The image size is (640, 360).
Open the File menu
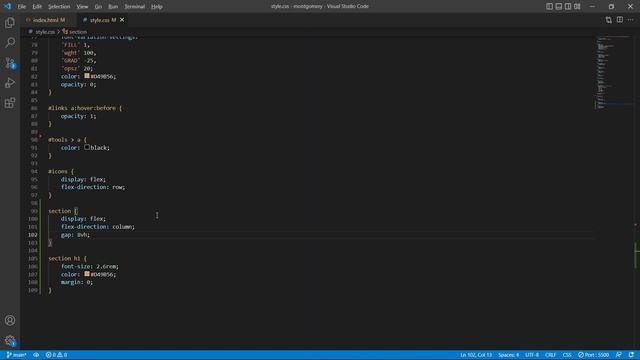tap(22, 7)
